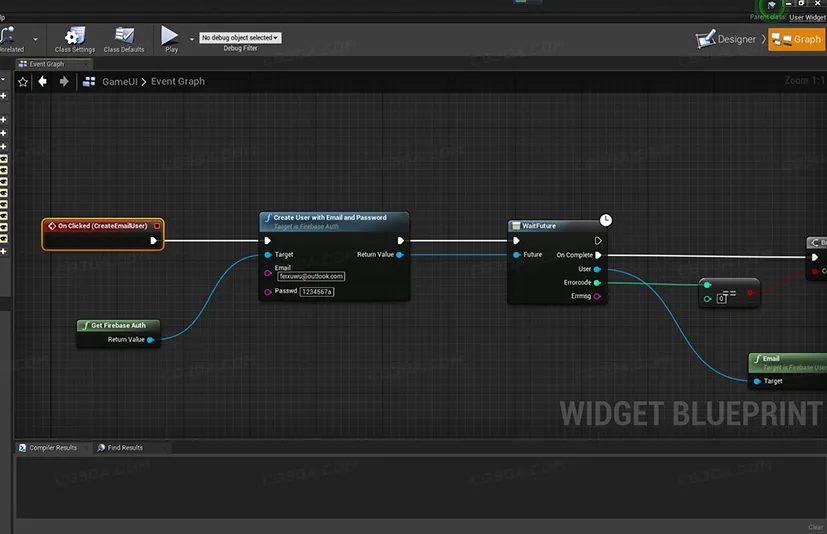
Task: Go back with the left arrow icon
Action: (43, 81)
